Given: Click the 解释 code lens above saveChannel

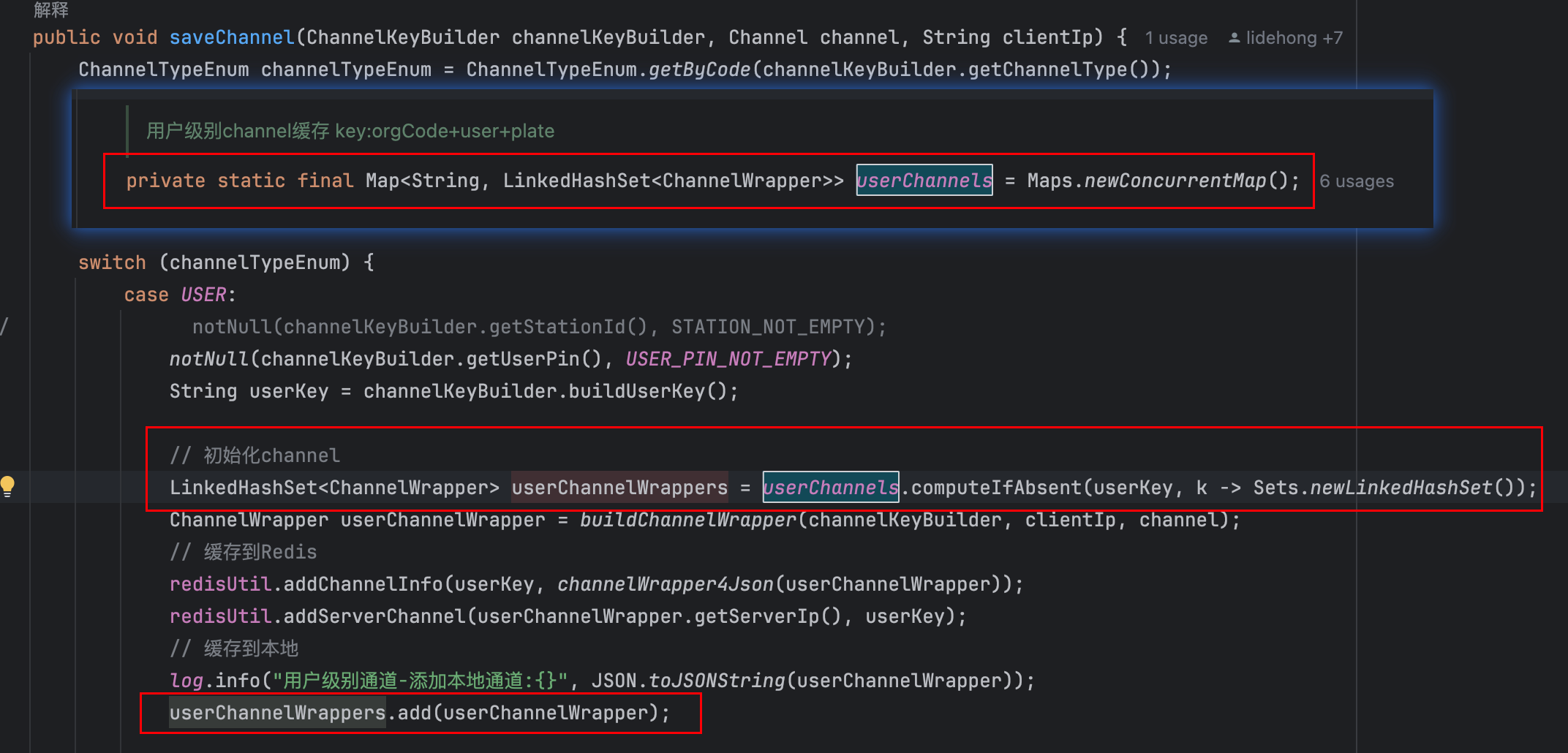Looking at the screenshot, I should tap(51, 10).
